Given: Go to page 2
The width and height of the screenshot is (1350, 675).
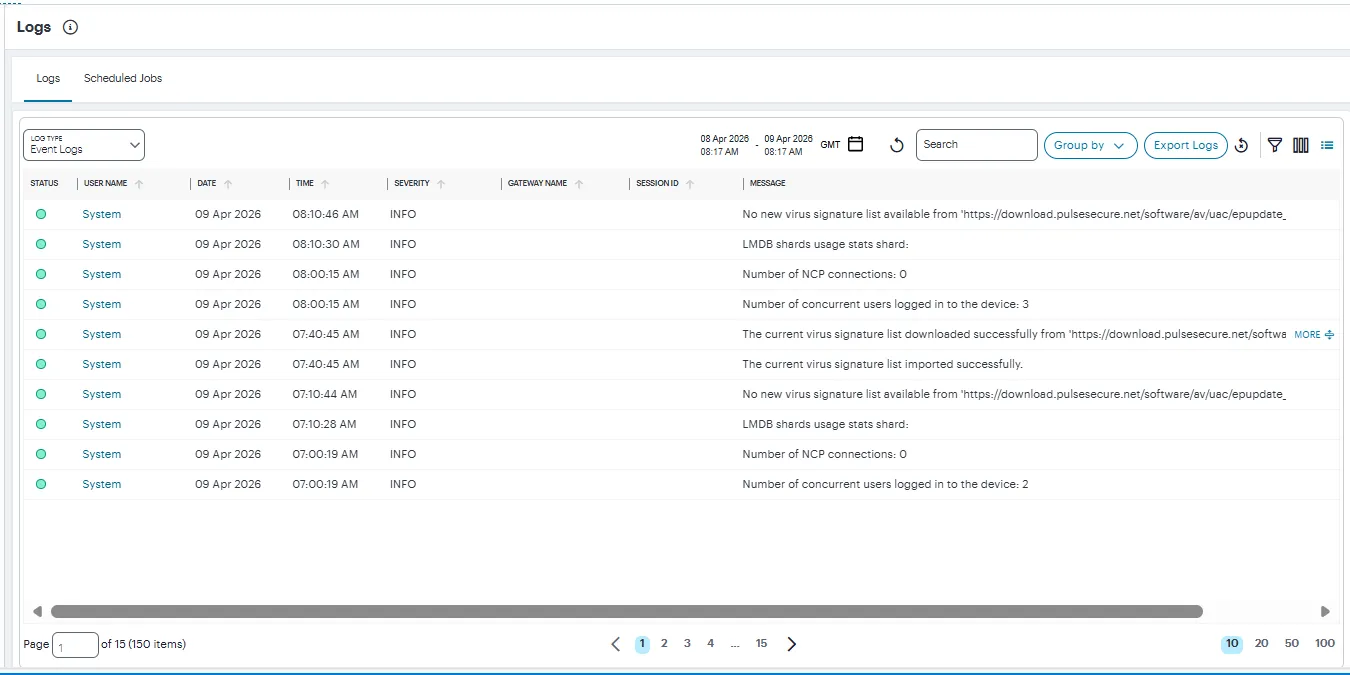Looking at the screenshot, I should tap(664, 644).
